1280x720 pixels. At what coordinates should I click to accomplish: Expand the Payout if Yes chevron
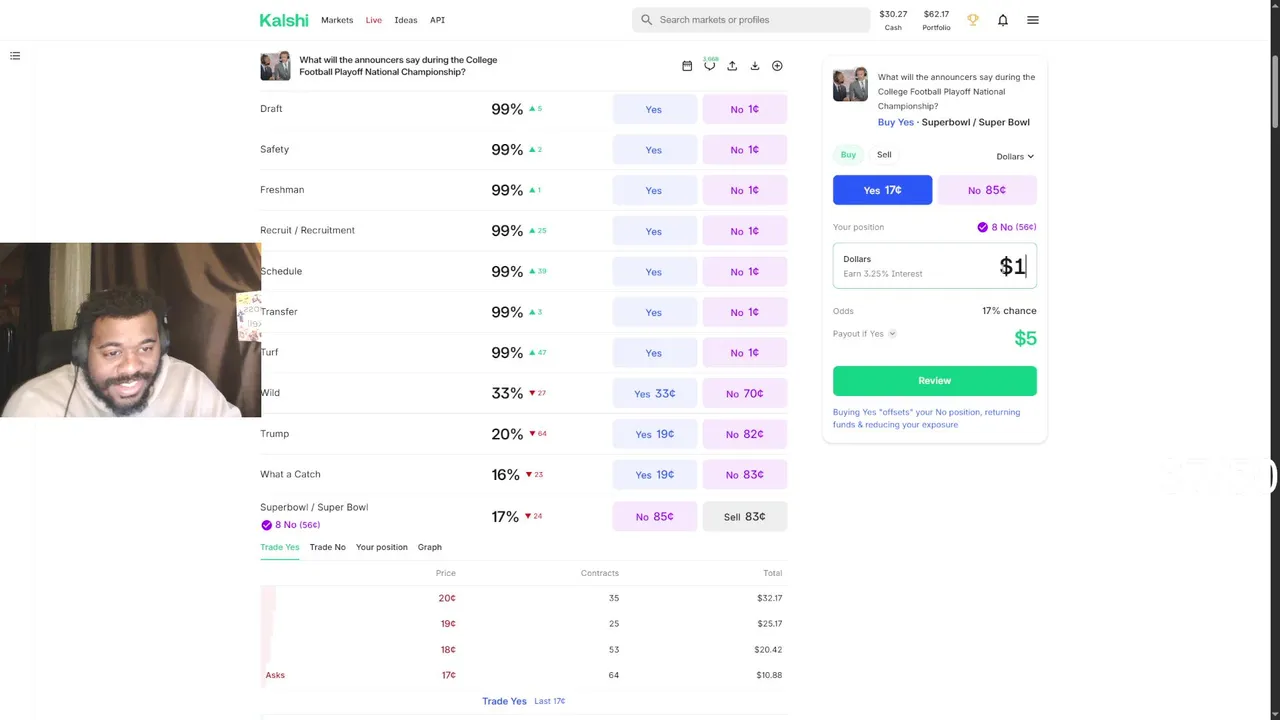coord(892,334)
